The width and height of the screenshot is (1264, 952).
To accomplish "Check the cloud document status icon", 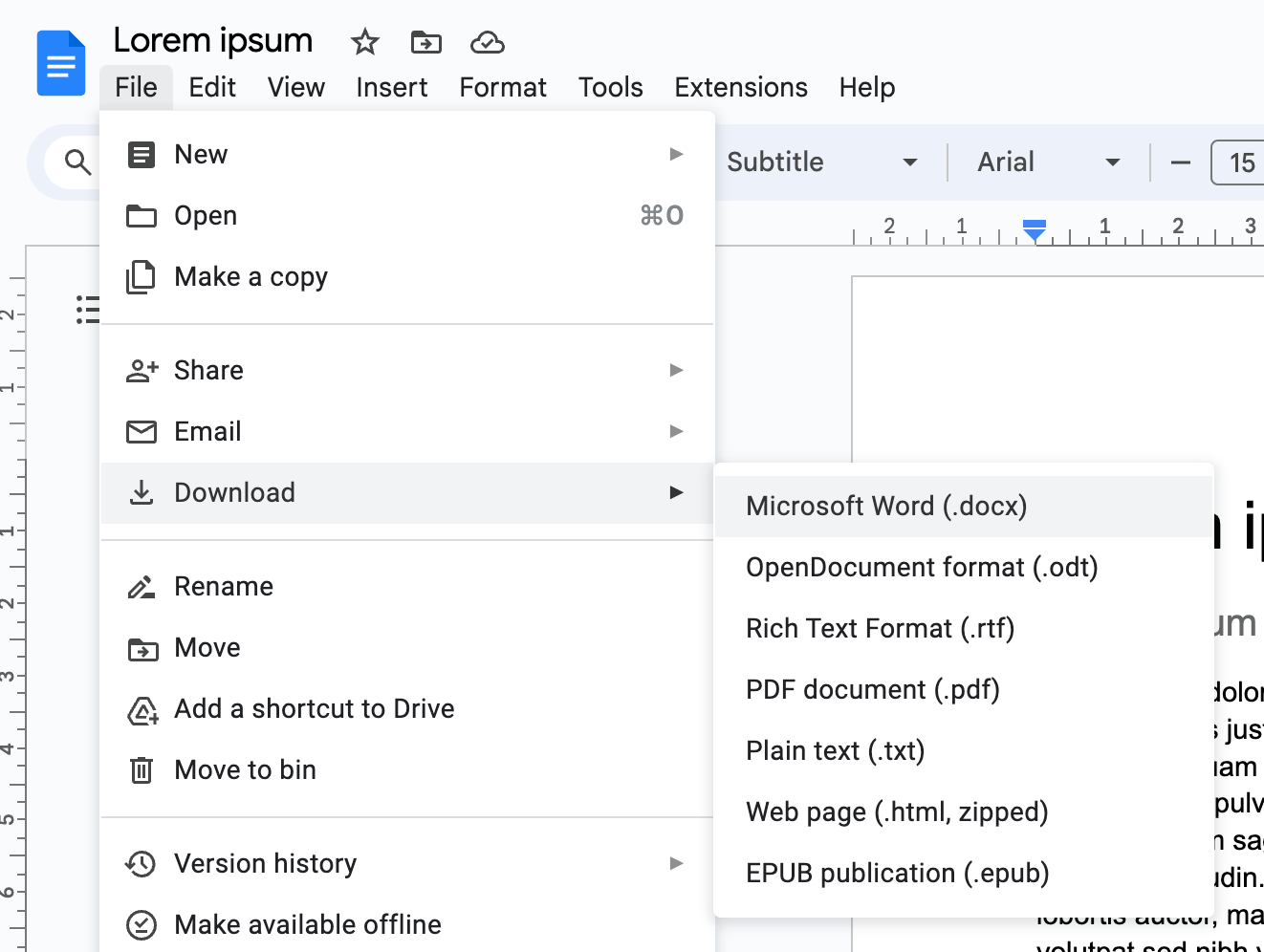I will tap(488, 42).
